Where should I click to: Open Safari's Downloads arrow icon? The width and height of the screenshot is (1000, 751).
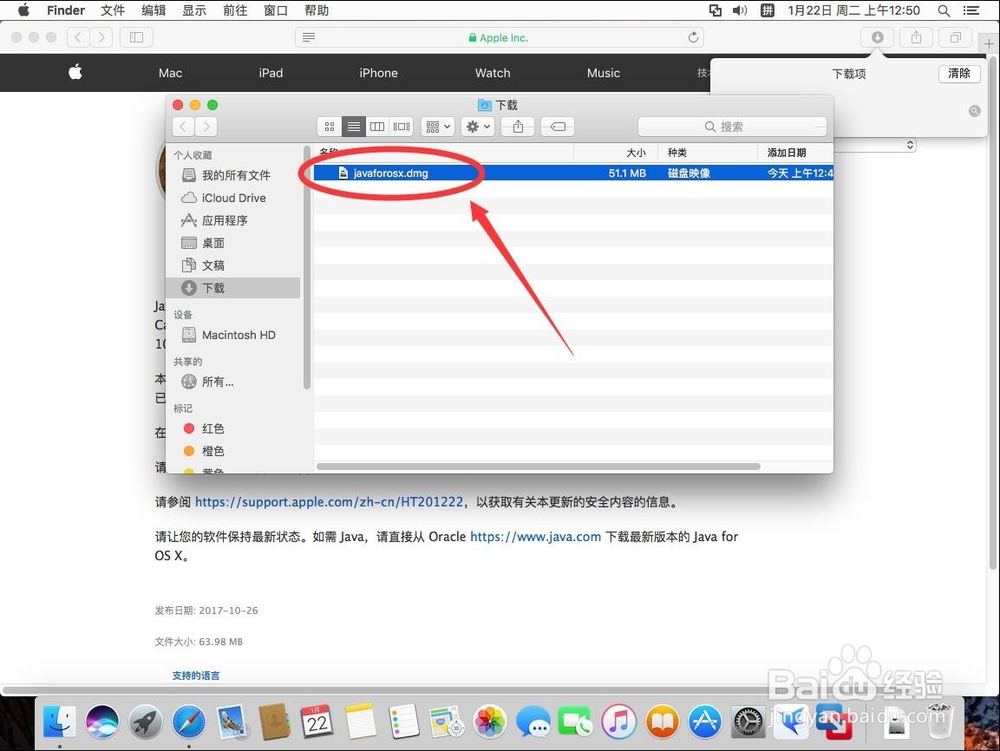point(876,36)
